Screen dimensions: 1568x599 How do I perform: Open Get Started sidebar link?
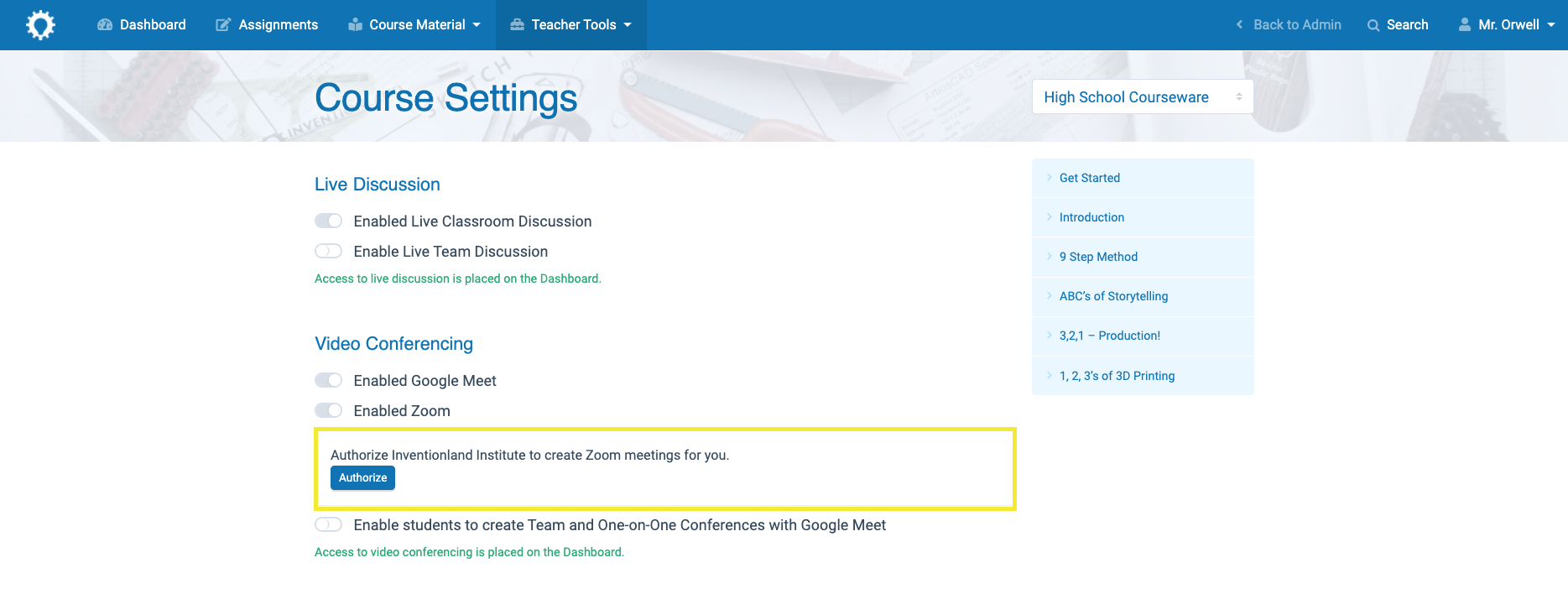1143,178
